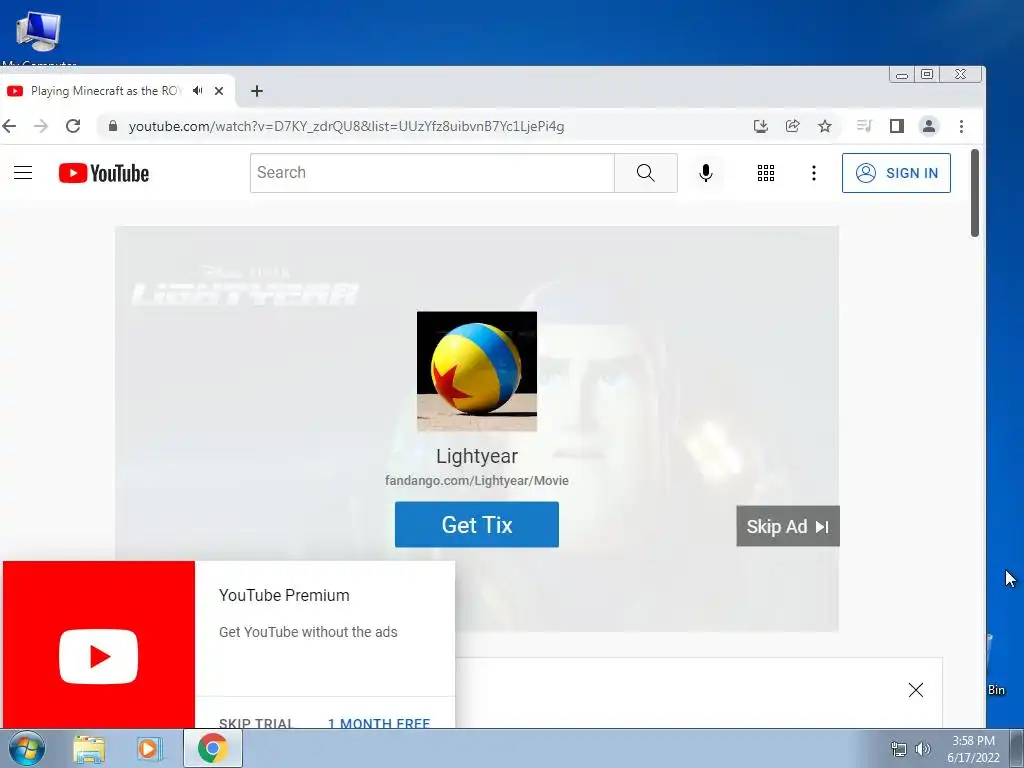Viewport: 1024px width, 768px height.
Task: Dismiss the panel with X below video
Action: tap(916, 690)
